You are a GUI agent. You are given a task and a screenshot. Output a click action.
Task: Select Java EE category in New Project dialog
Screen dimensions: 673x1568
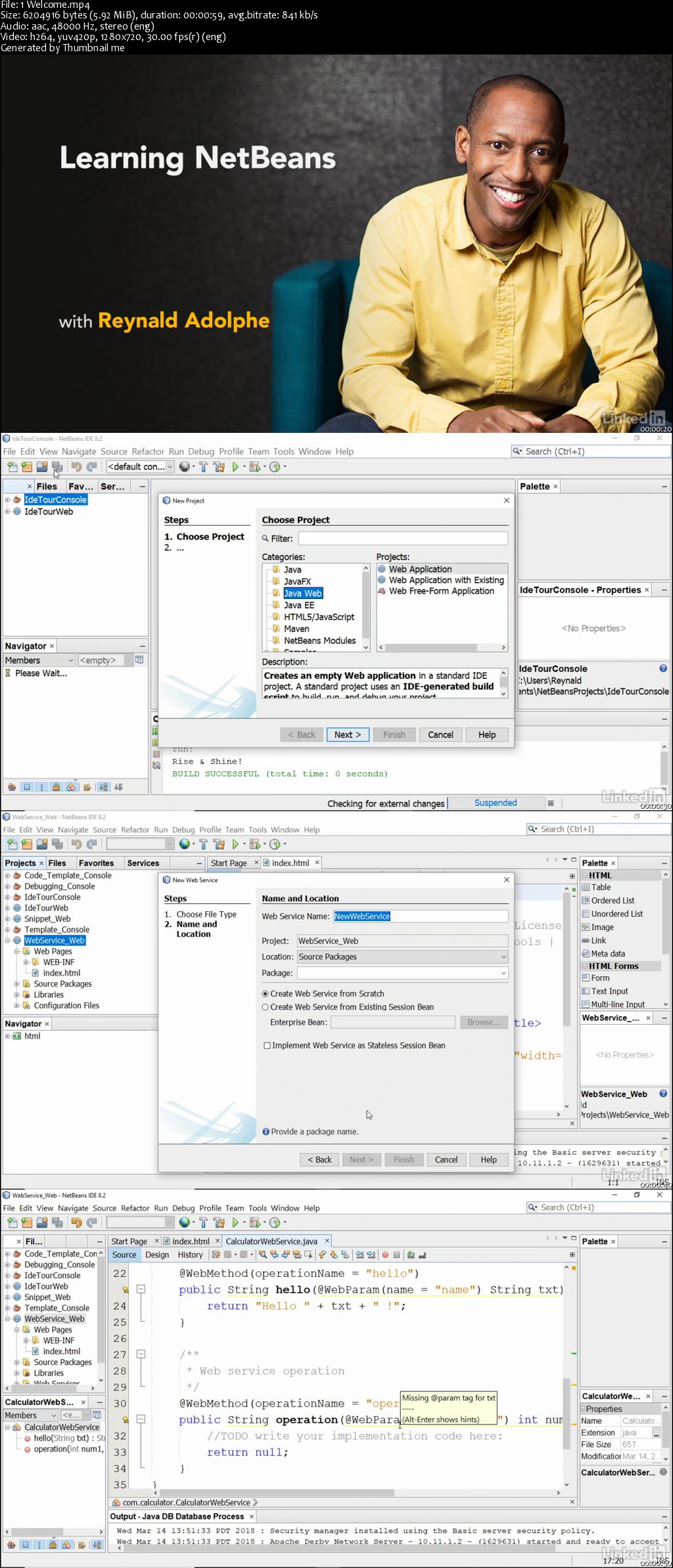[x=298, y=605]
